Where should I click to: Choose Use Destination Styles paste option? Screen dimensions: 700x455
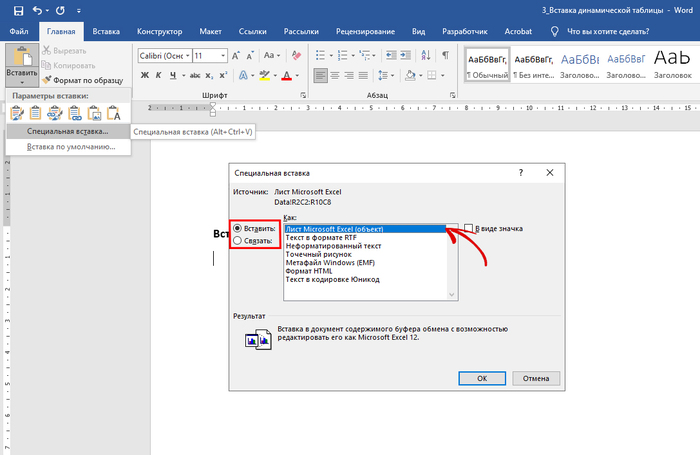[35, 113]
